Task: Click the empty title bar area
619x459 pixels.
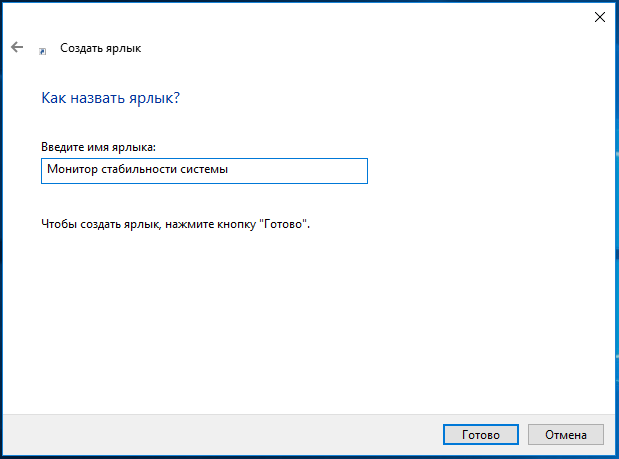Action: 300,16
